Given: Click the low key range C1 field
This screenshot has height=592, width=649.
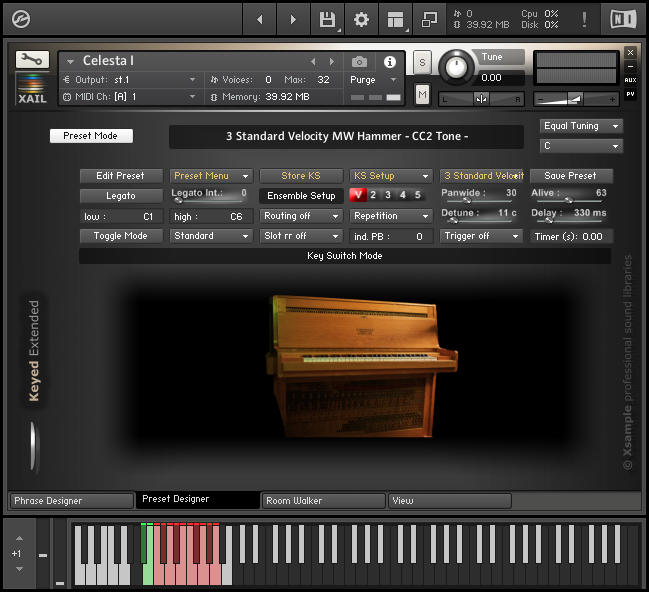Looking at the screenshot, I should [121, 217].
